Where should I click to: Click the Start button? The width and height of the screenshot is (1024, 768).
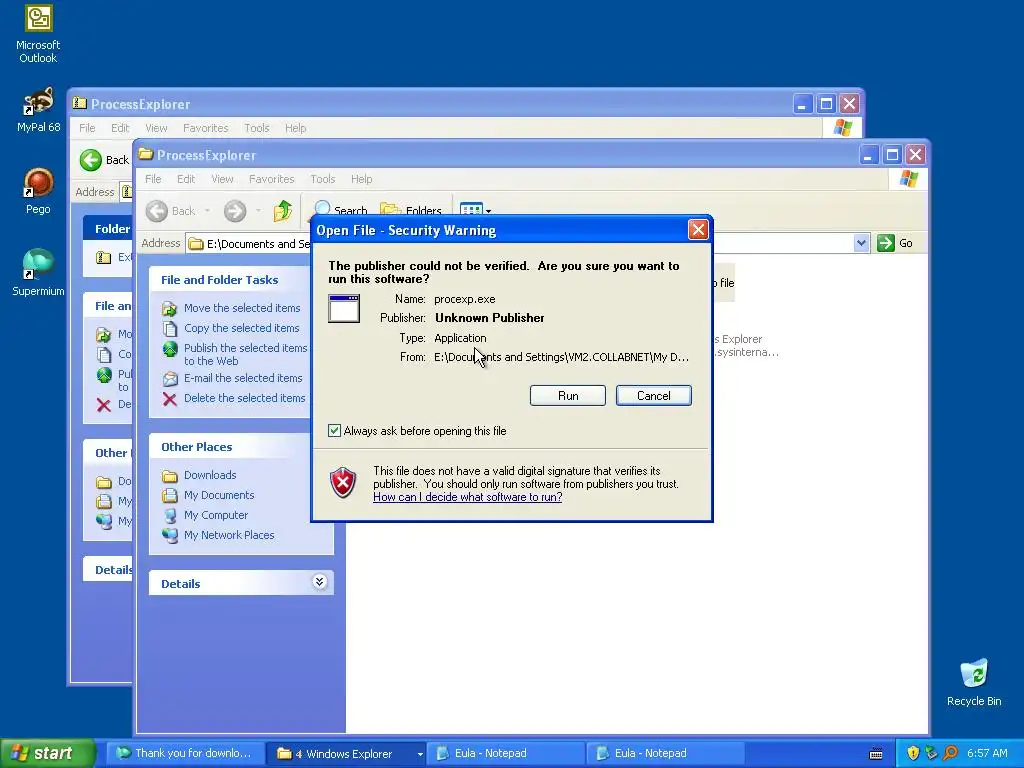pyautogui.click(x=48, y=753)
